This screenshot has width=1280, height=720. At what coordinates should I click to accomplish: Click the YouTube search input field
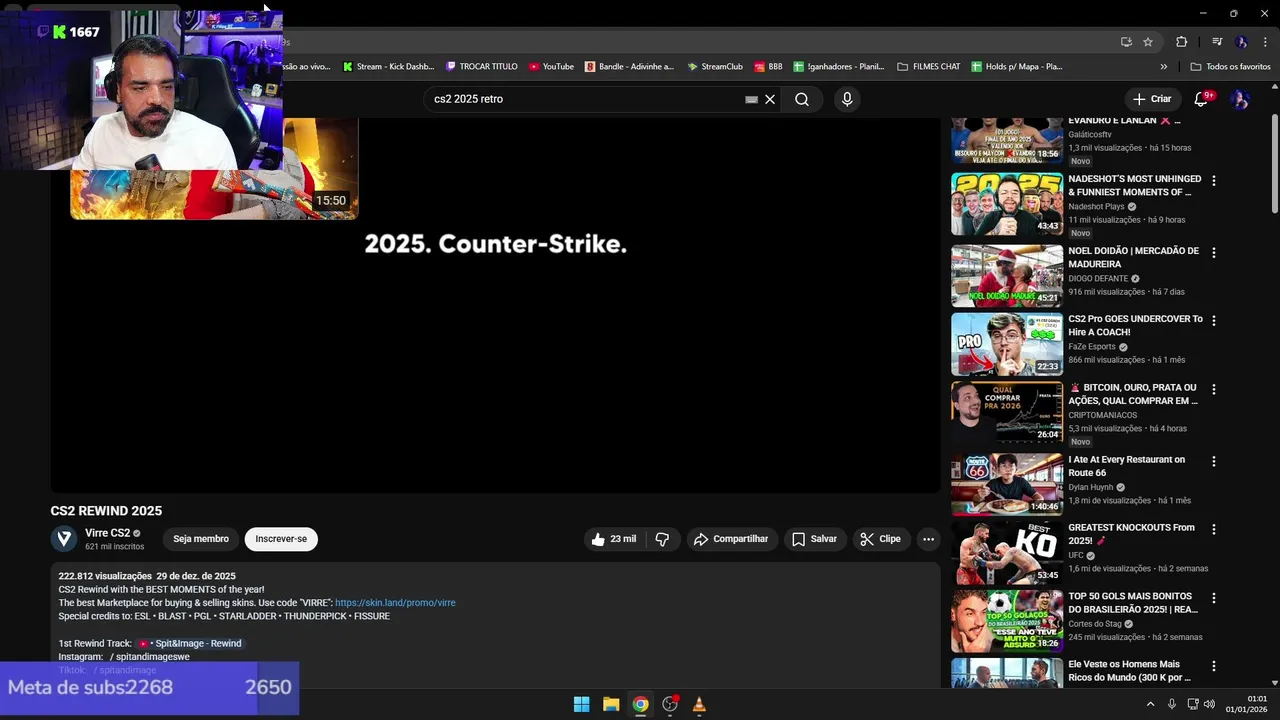coord(585,99)
